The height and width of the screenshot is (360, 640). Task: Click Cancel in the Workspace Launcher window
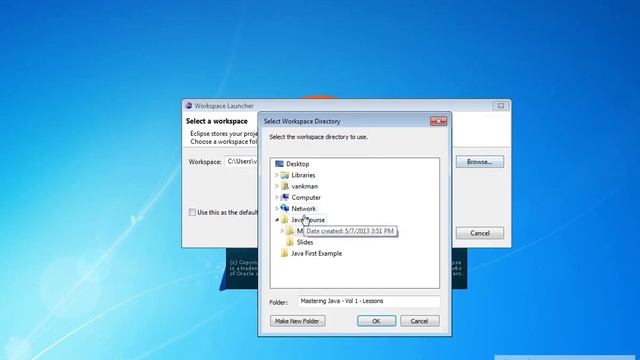(480, 233)
